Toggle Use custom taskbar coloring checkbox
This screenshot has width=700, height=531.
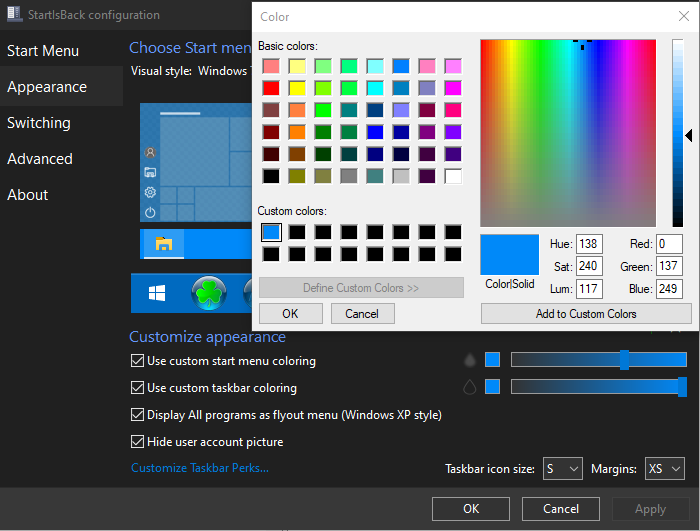tap(138, 388)
